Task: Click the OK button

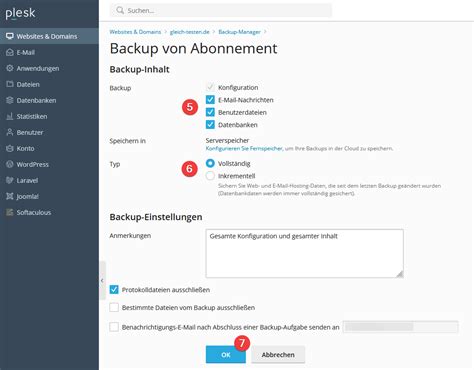Action: click(226, 355)
